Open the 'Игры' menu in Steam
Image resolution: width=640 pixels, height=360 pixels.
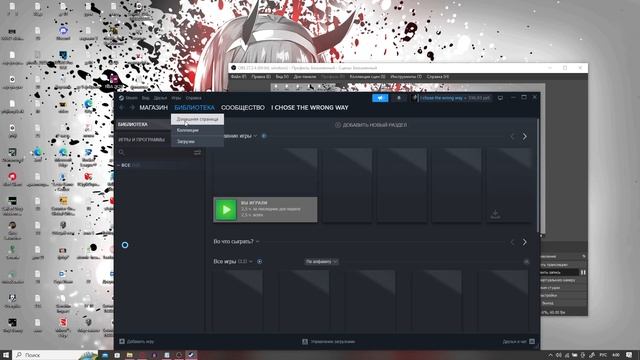click(176, 98)
